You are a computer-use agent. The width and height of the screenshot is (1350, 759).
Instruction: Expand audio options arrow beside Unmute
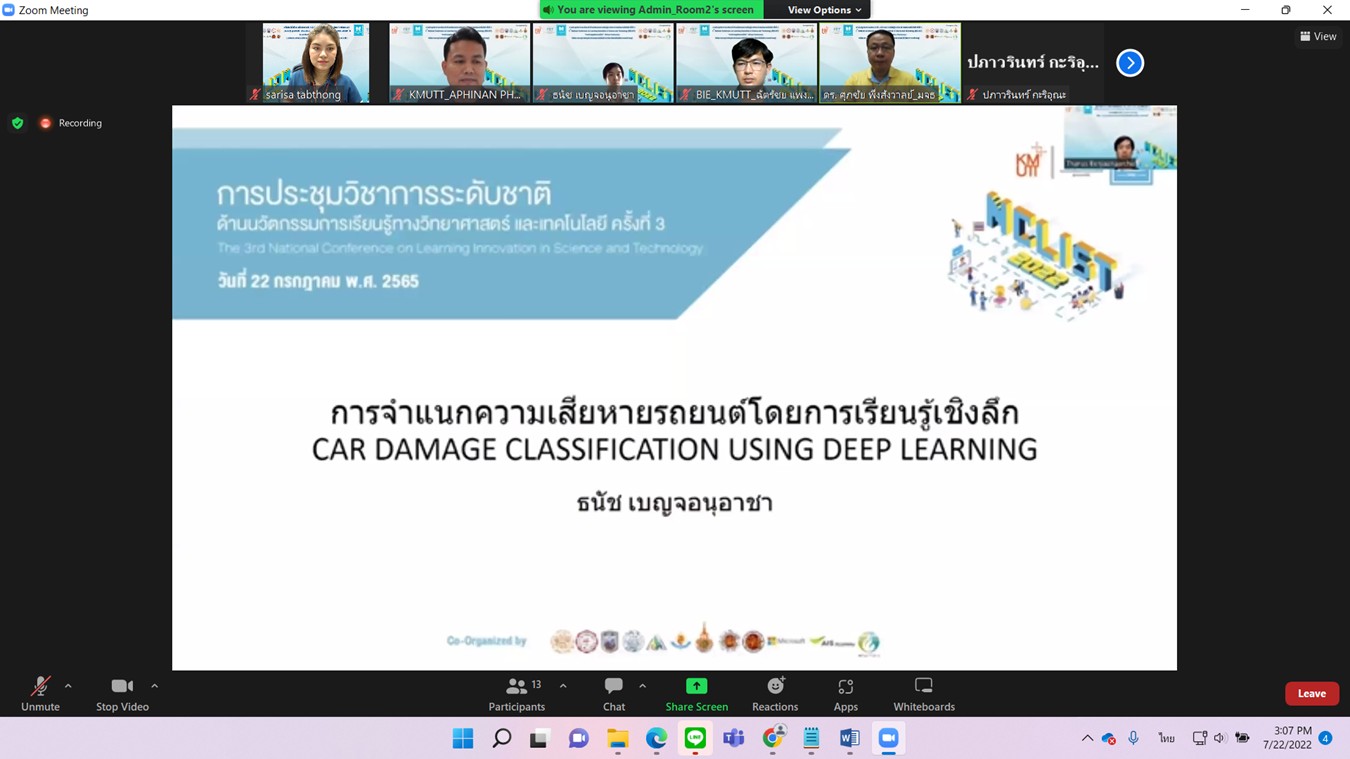click(x=68, y=686)
